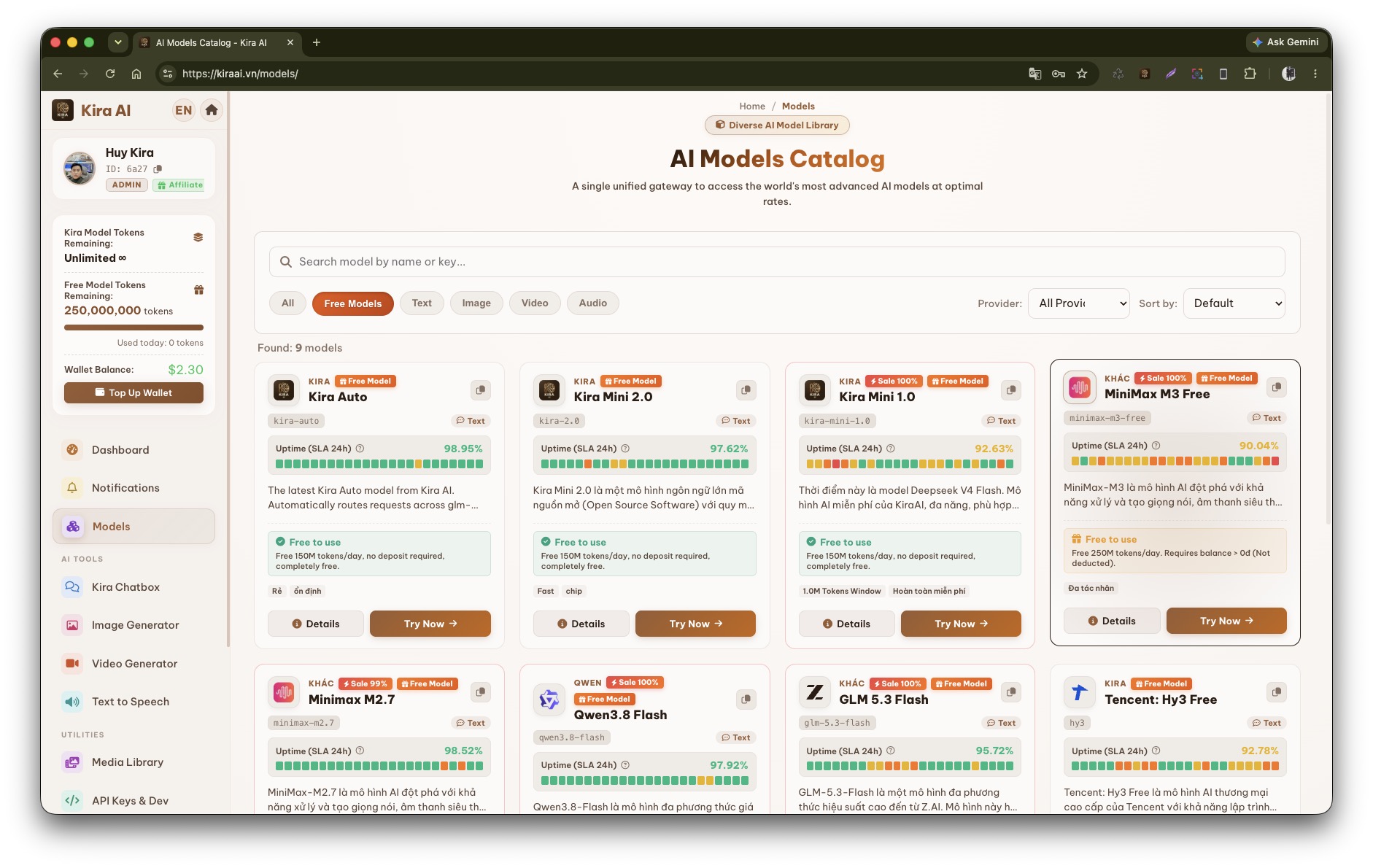The image size is (1373, 868).
Task: Click the Top Up Wallet button
Action: 134,393
